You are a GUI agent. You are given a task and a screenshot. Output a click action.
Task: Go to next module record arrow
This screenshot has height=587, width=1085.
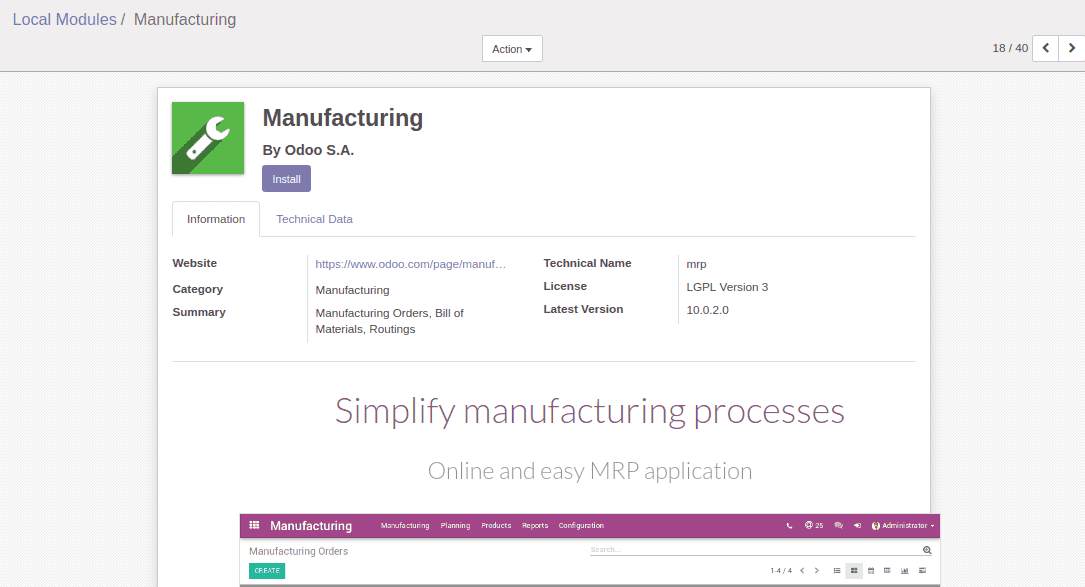click(1072, 48)
